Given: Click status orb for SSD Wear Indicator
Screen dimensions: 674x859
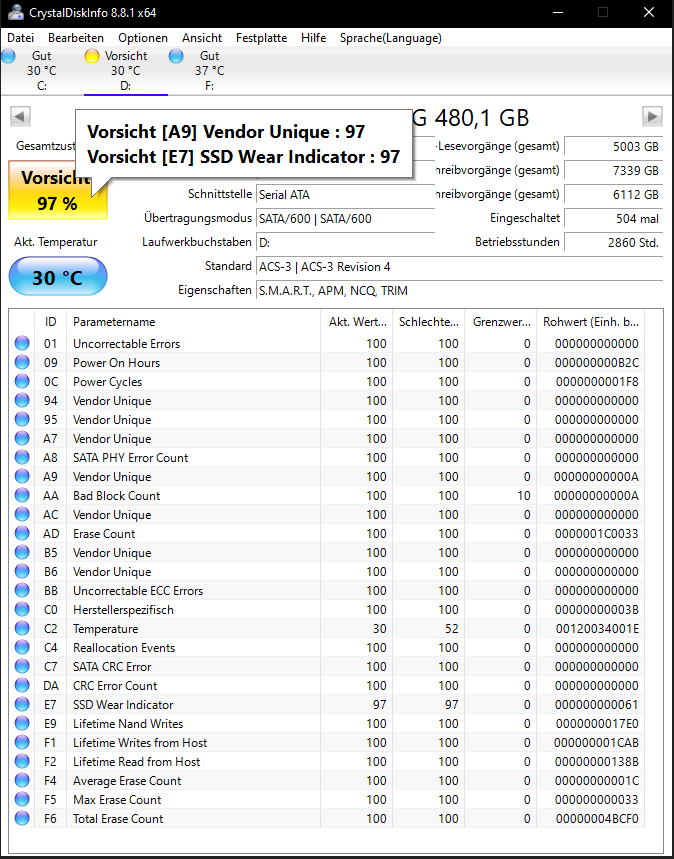Looking at the screenshot, I should pyautogui.click(x=22, y=705).
